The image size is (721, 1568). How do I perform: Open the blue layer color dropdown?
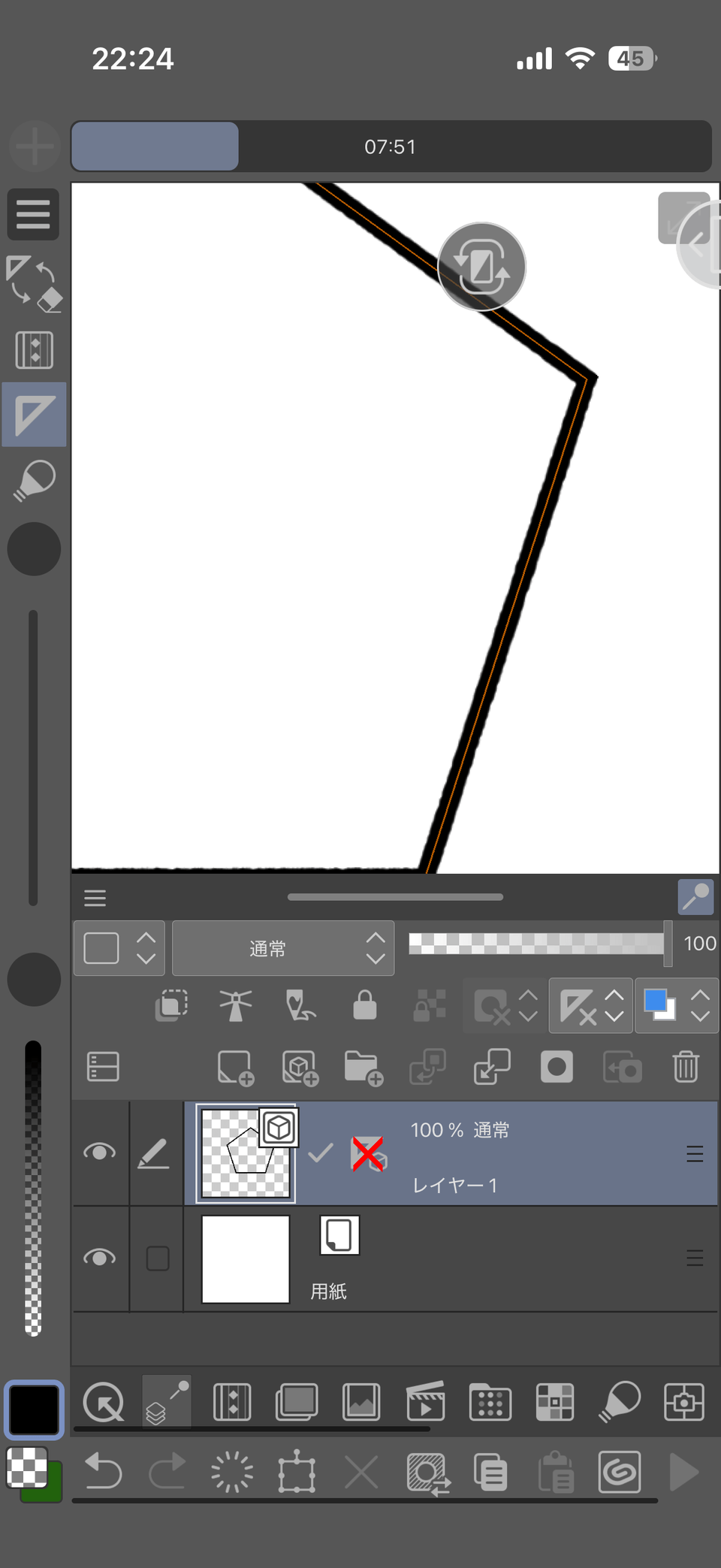[x=677, y=1005]
